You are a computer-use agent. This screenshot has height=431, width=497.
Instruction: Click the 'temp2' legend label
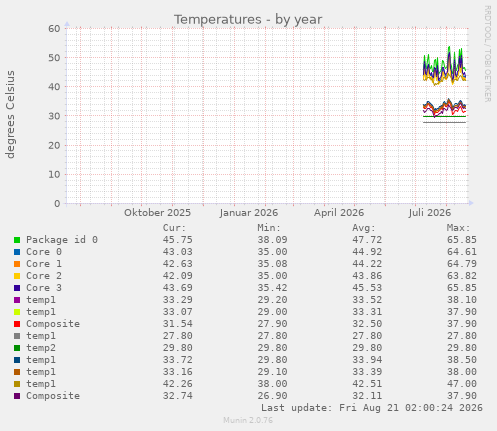click(x=41, y=348)
